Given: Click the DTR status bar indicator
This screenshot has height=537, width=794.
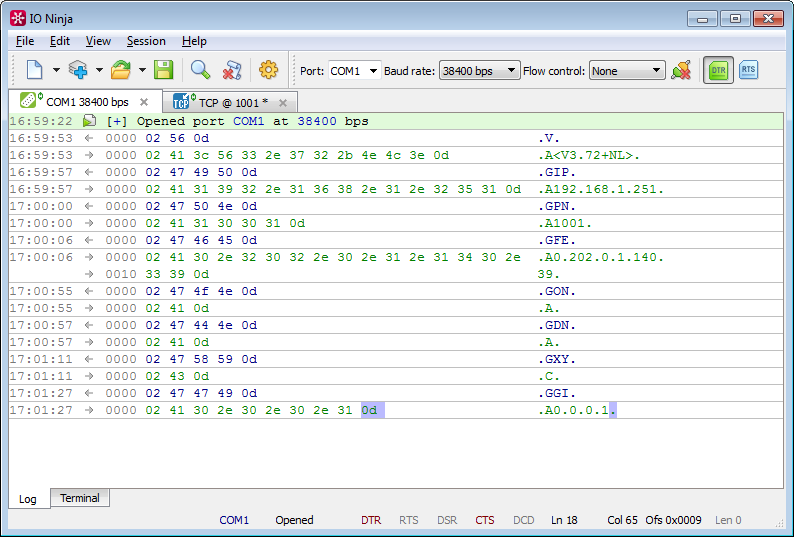Looking at the screenshot, I should (371, 520).
